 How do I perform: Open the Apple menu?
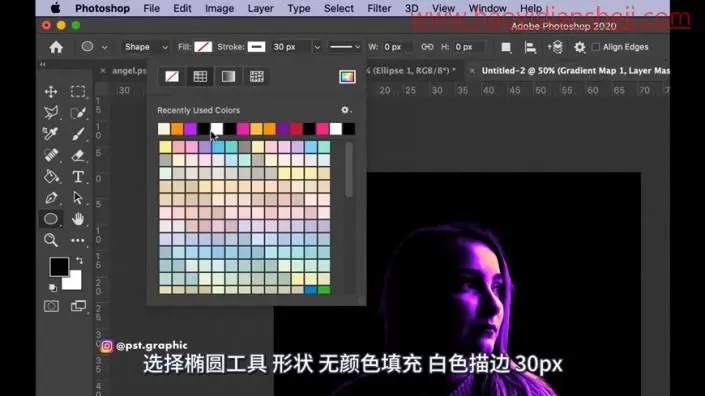coord(55,8)
